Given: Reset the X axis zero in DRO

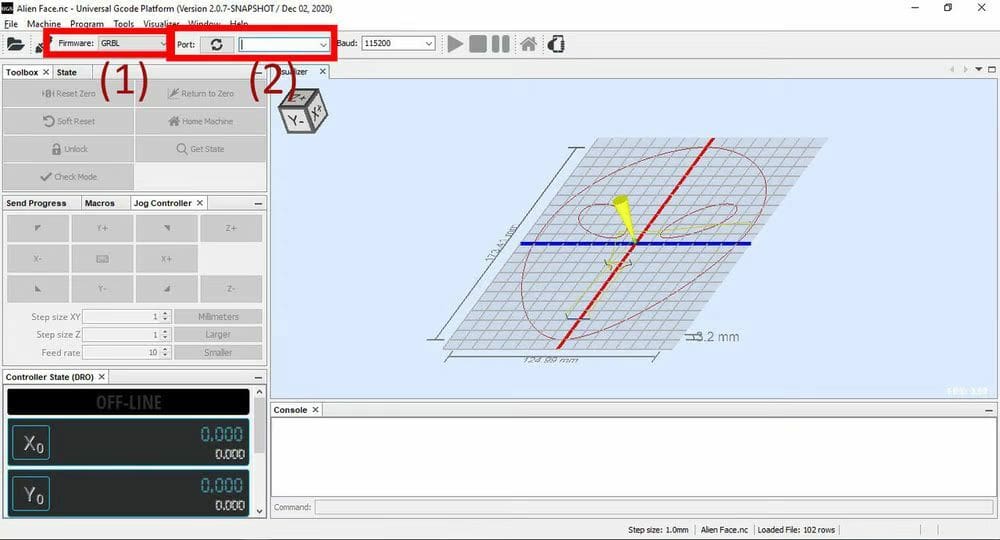Looking at the screenshot, I should click(x=30, y=444).
